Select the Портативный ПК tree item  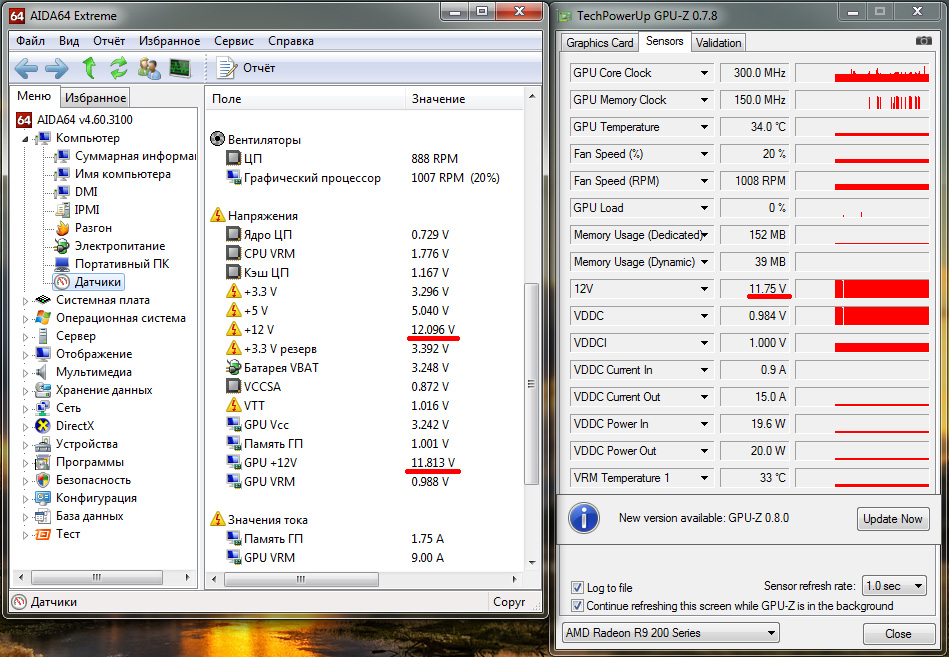[x=111, y=264]
